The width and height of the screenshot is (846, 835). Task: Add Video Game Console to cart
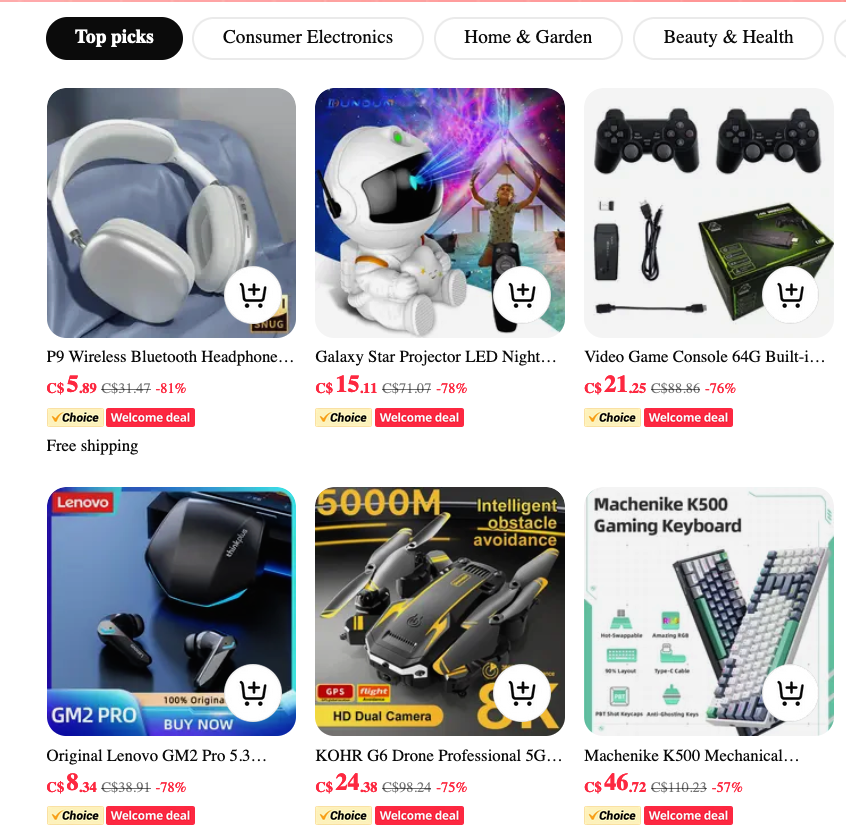(x=790, y=295)
